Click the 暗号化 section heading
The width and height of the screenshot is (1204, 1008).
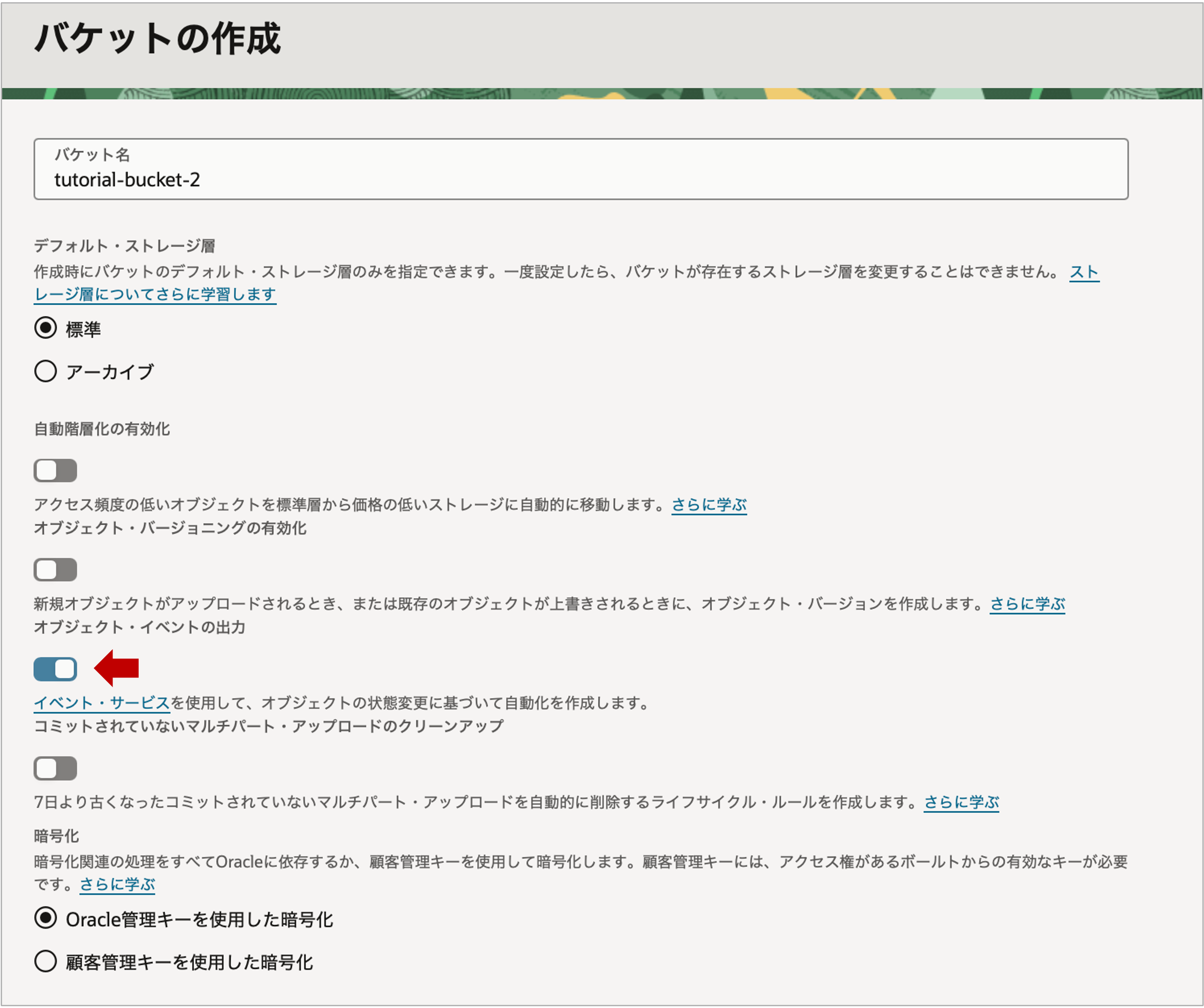[56, 836]
